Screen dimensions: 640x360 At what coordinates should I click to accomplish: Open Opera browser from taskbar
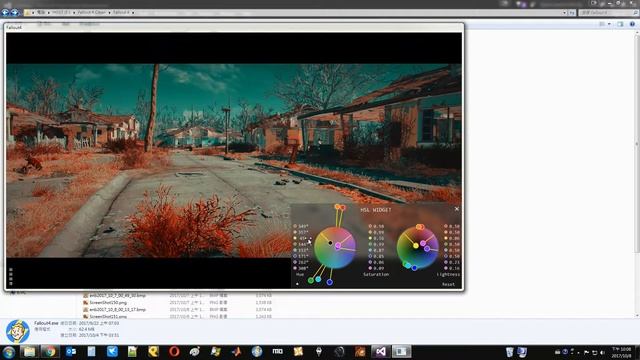[x=174, y=351]
